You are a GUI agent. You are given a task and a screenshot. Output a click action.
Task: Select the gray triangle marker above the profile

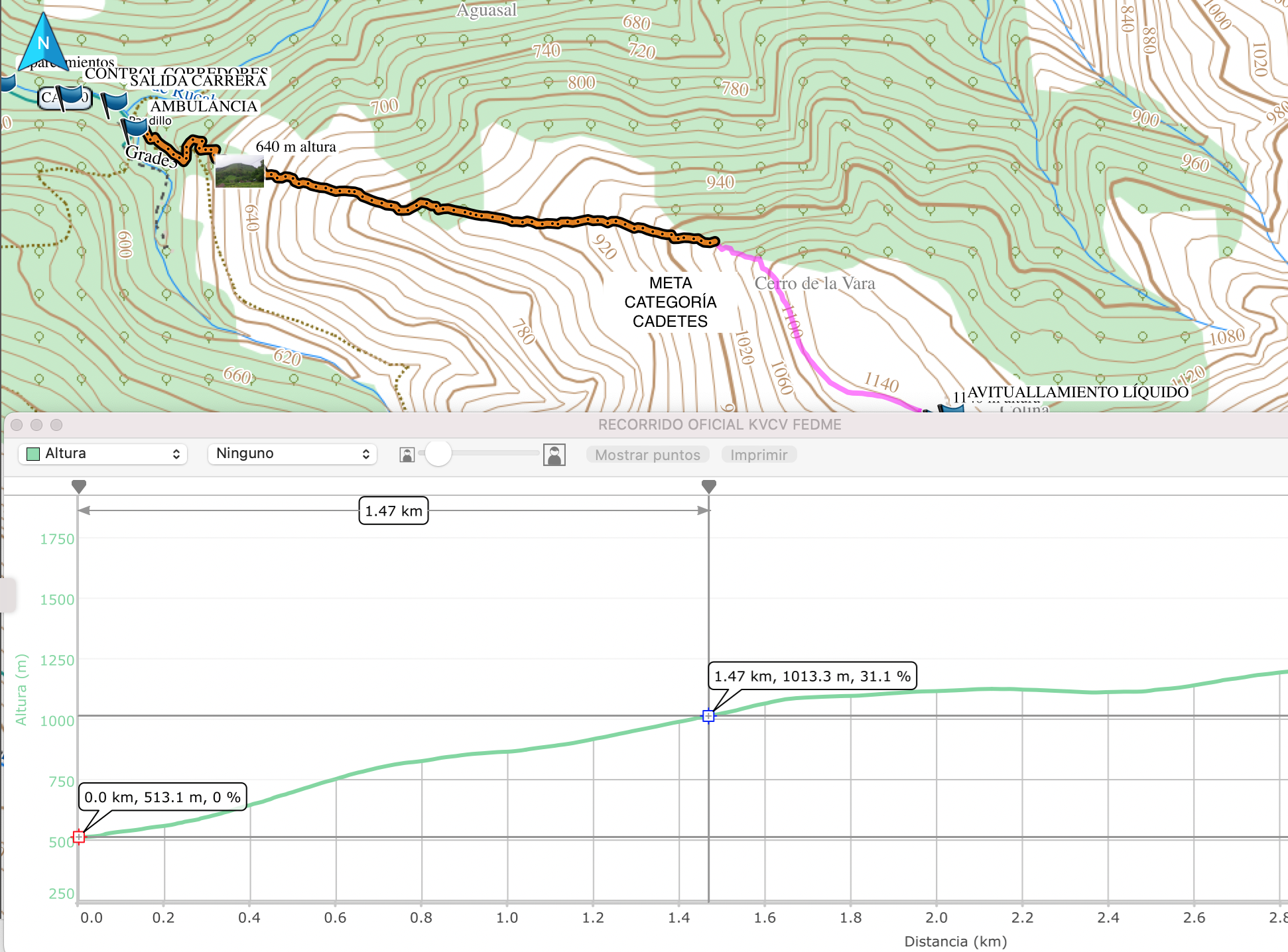tap(79, 486)
